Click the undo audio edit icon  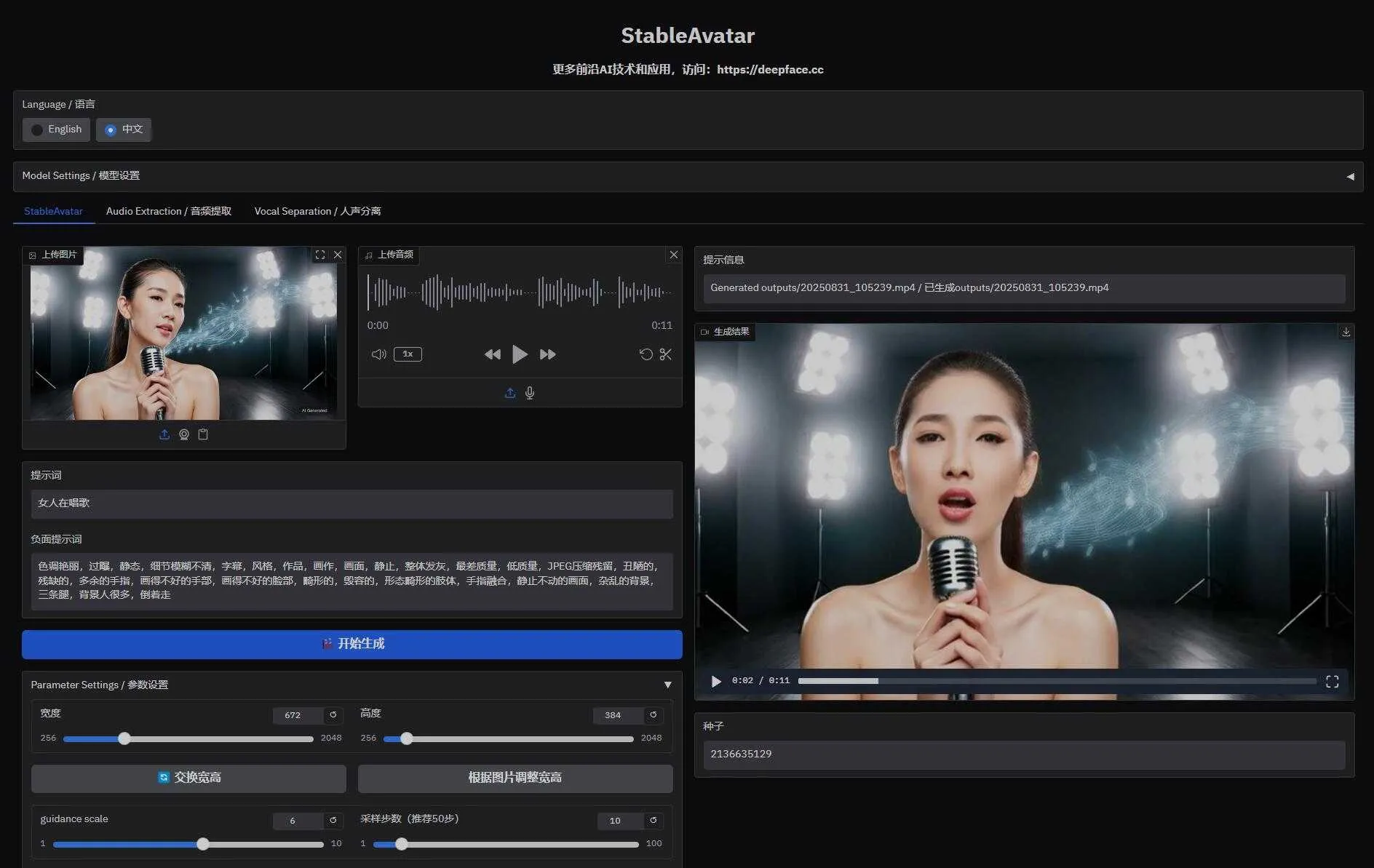click(x=646, y=354)
